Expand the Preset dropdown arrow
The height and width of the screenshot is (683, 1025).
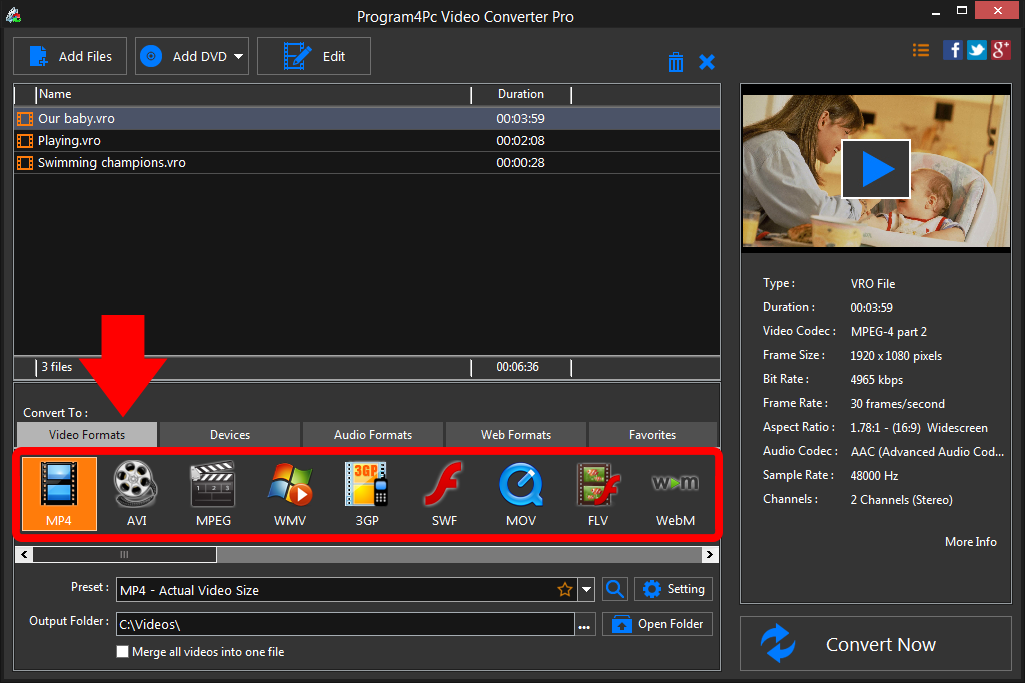[587, 590]
